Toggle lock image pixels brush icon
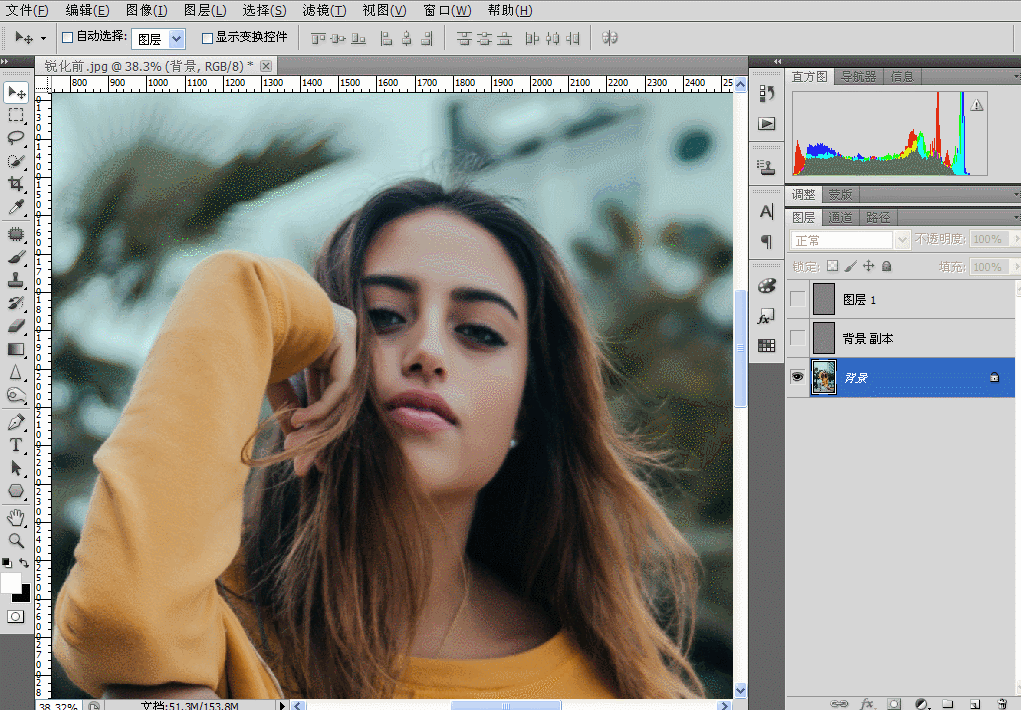 [850, 266]
